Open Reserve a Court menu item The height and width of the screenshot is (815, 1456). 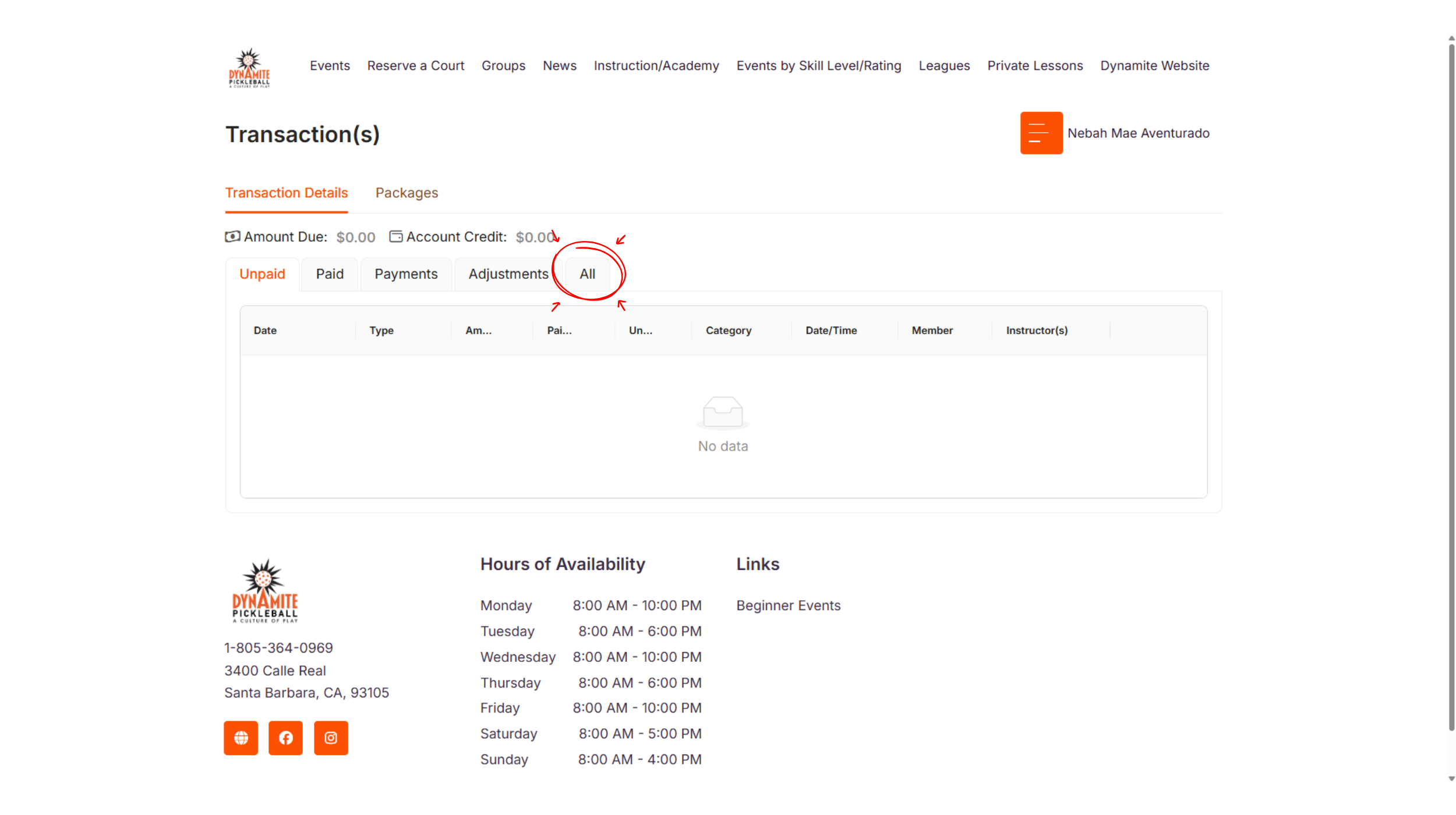point(415,66)
